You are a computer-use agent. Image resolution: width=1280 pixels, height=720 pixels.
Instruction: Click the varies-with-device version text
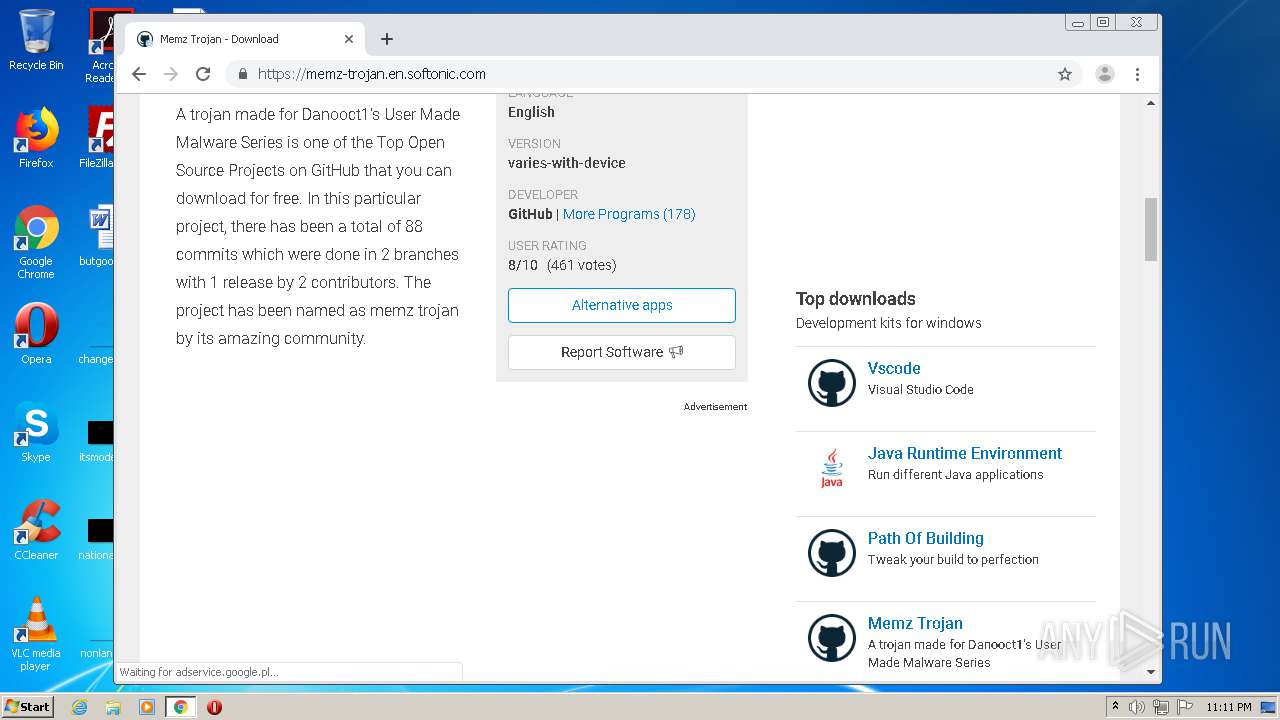[567, 163]
